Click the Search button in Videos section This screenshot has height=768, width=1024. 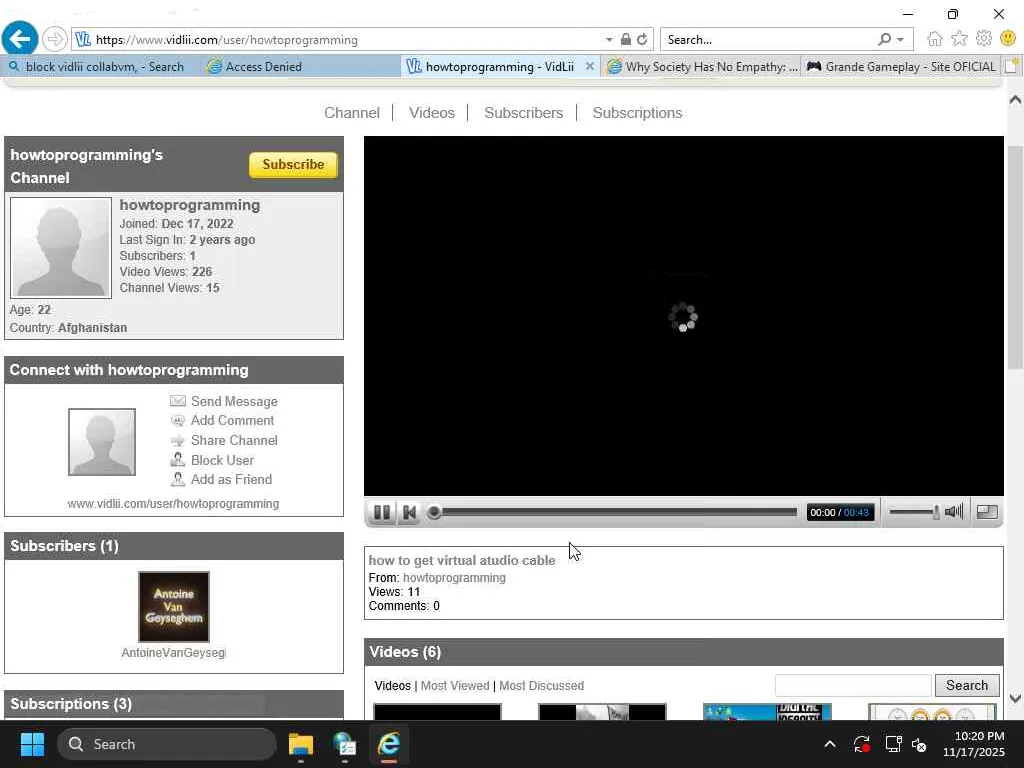pyautogui.click(x=967, y=685)
